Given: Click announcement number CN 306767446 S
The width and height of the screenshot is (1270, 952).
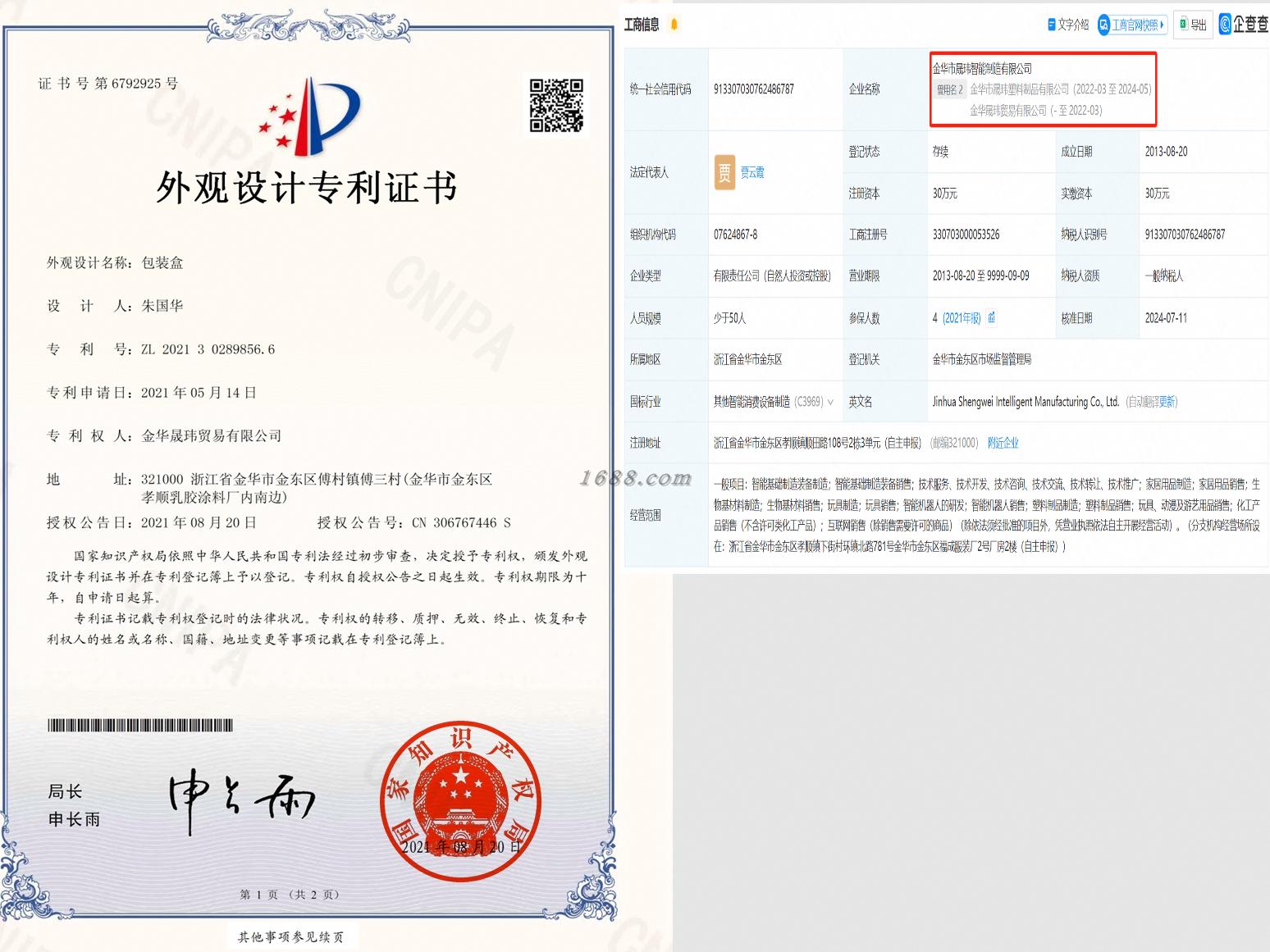Looking at the screenshot, I should coord(461,523).
